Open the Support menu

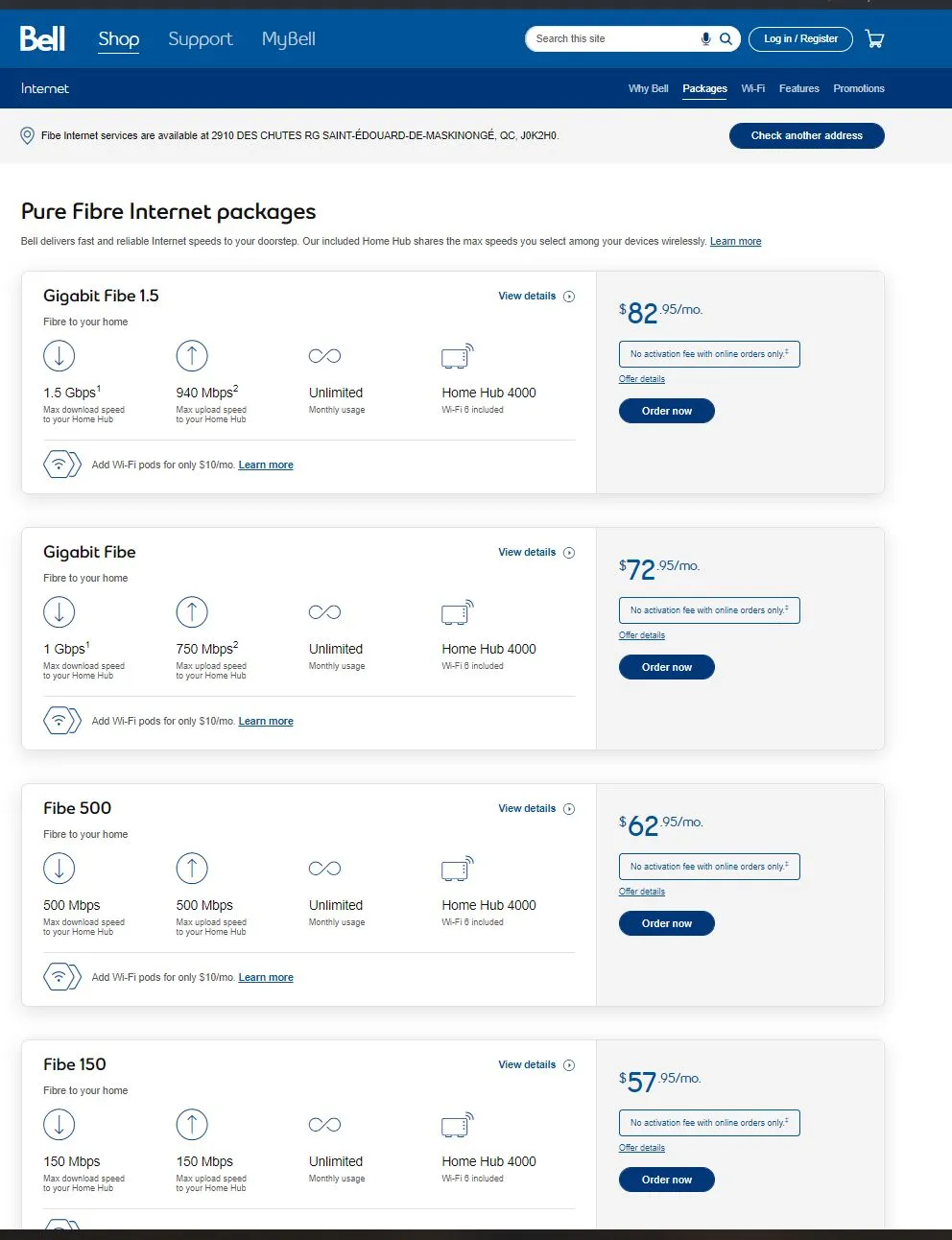pos(201,39)
